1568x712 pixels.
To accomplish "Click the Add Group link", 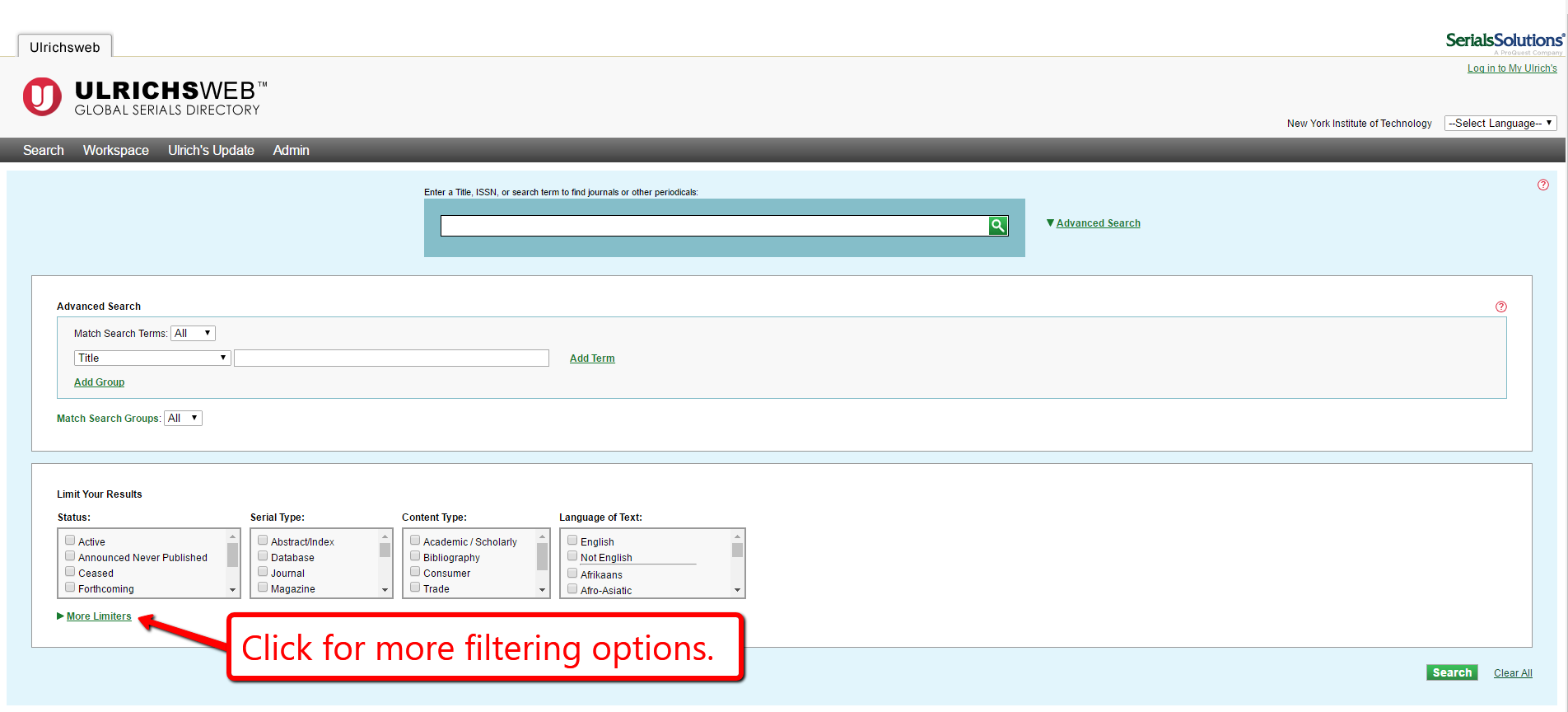I will point(99,382).
